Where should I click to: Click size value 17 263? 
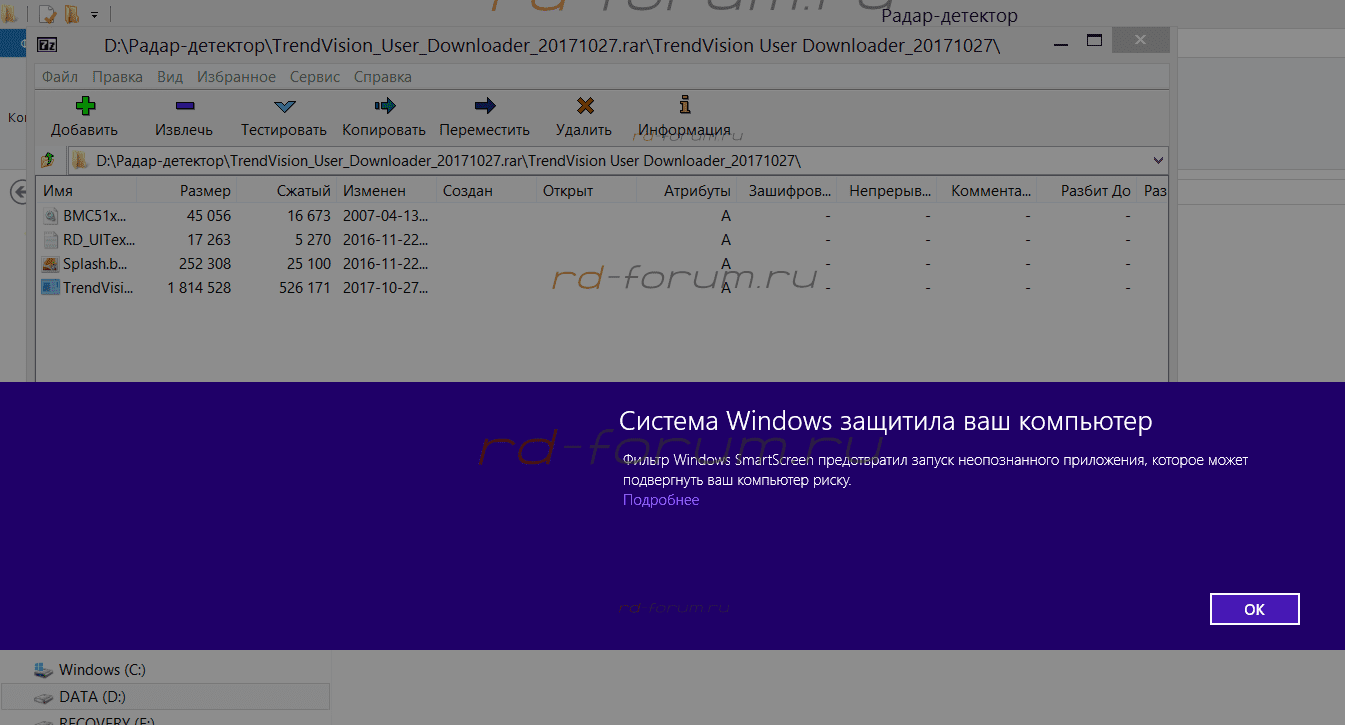point(208,240)
